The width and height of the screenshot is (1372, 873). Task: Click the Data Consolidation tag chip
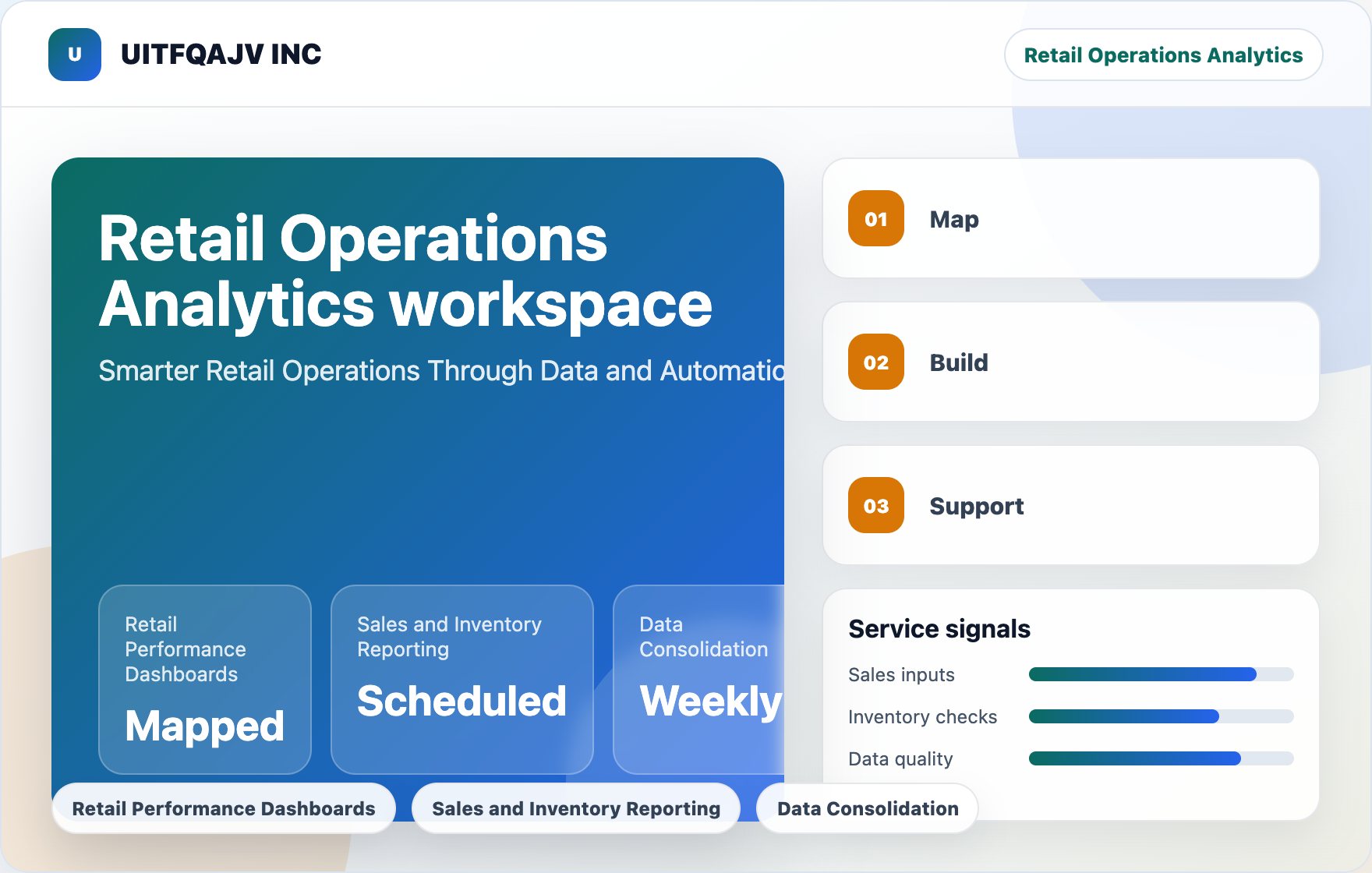pyautogui.click(x=868, y=808)
